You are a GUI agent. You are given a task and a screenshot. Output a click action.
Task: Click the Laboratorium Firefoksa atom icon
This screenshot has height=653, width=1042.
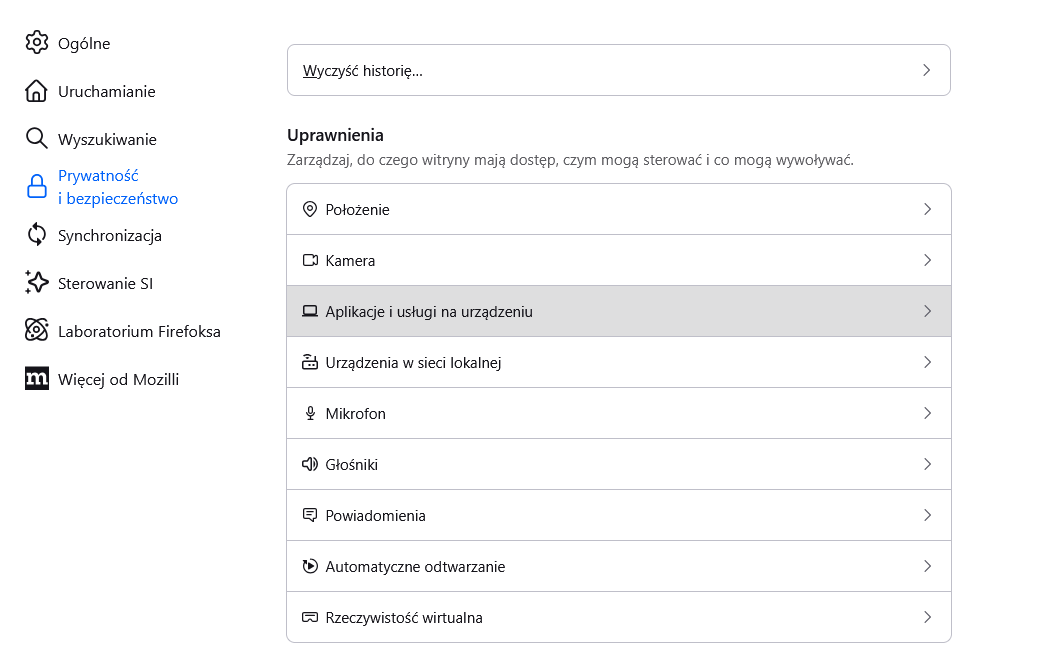(x=37, y=331)
